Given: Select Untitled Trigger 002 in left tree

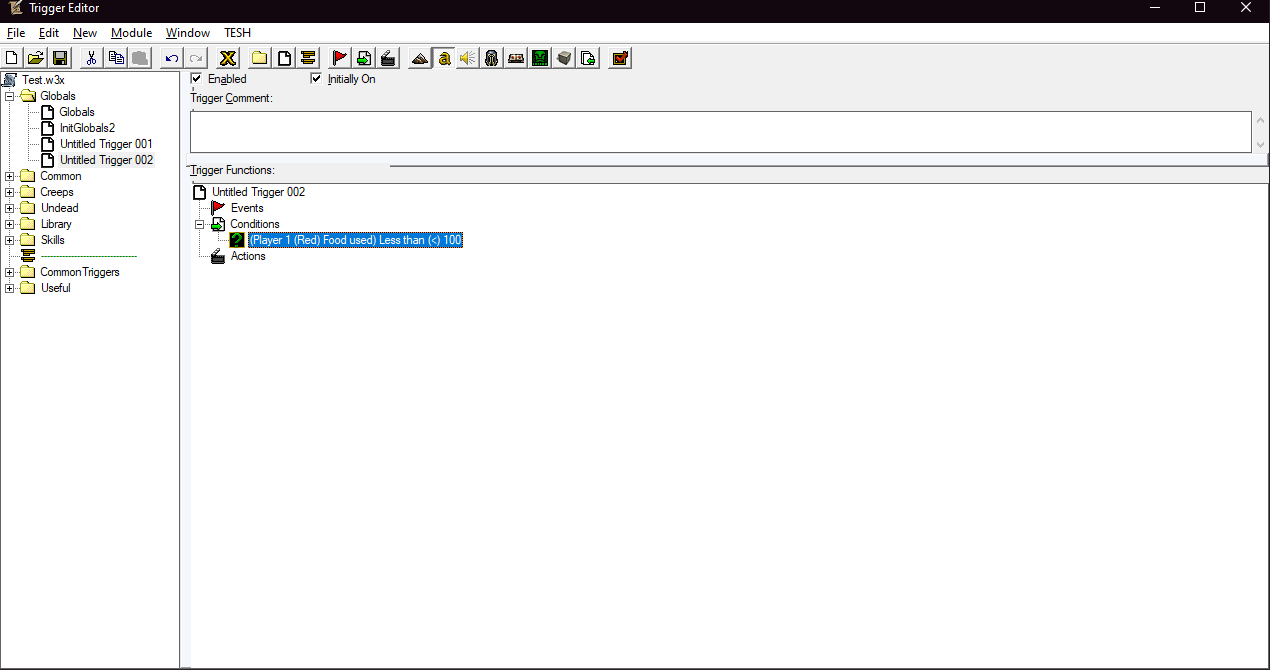Looking at the screenshot, I should pos(106,160).
